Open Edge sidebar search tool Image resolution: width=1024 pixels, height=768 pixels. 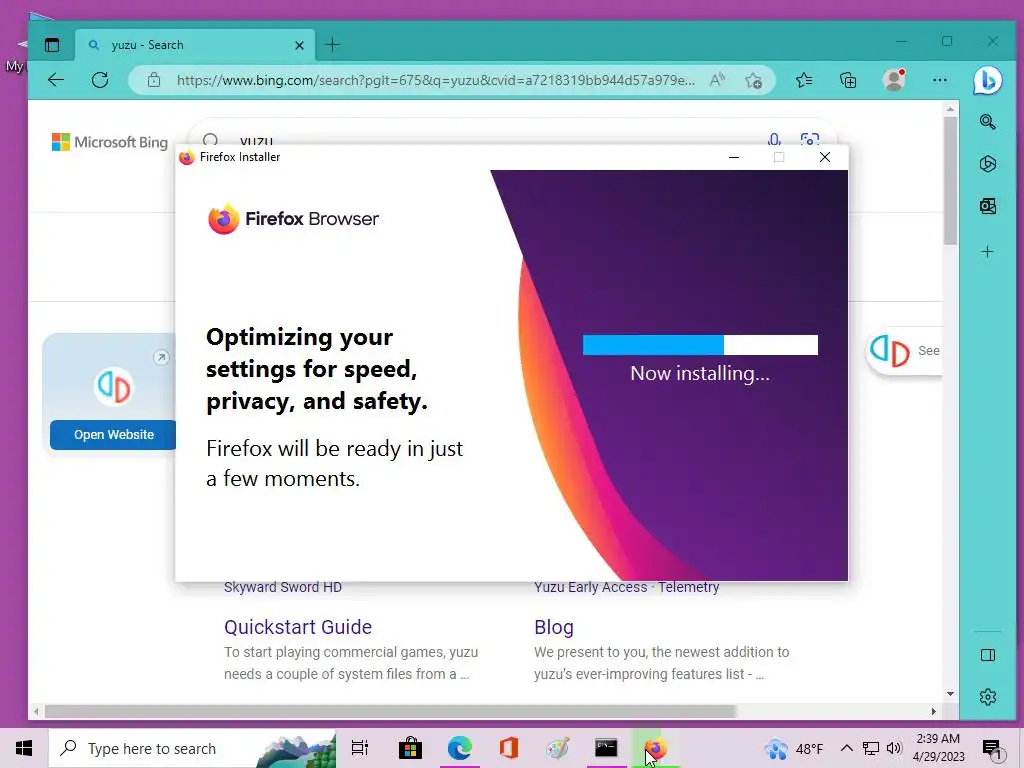pos(987,121)
